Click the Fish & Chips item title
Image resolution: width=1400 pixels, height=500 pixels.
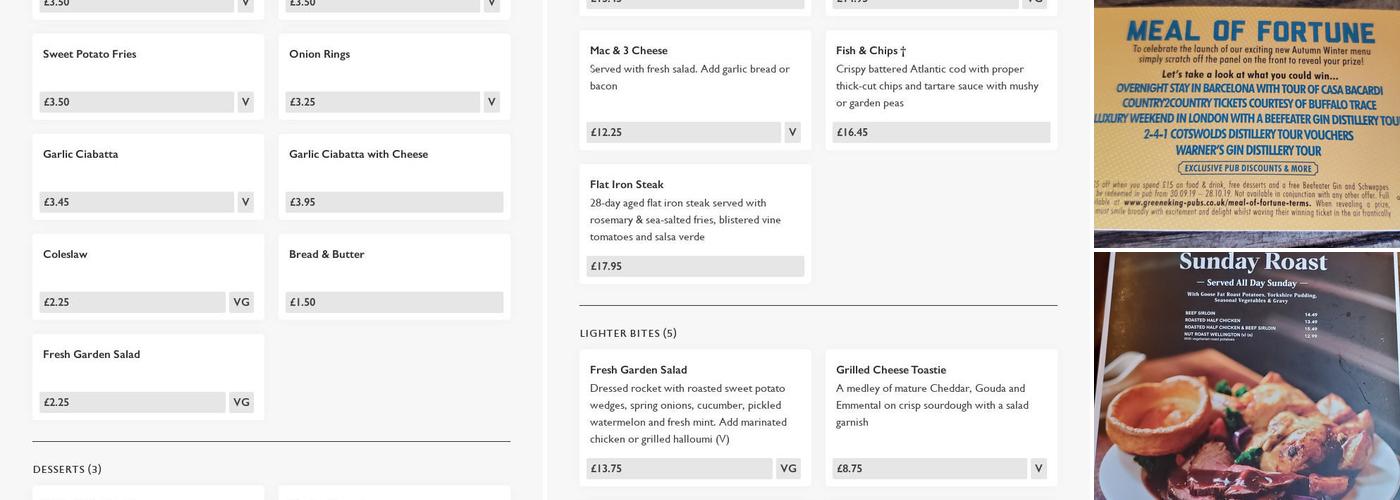point(870,51)
